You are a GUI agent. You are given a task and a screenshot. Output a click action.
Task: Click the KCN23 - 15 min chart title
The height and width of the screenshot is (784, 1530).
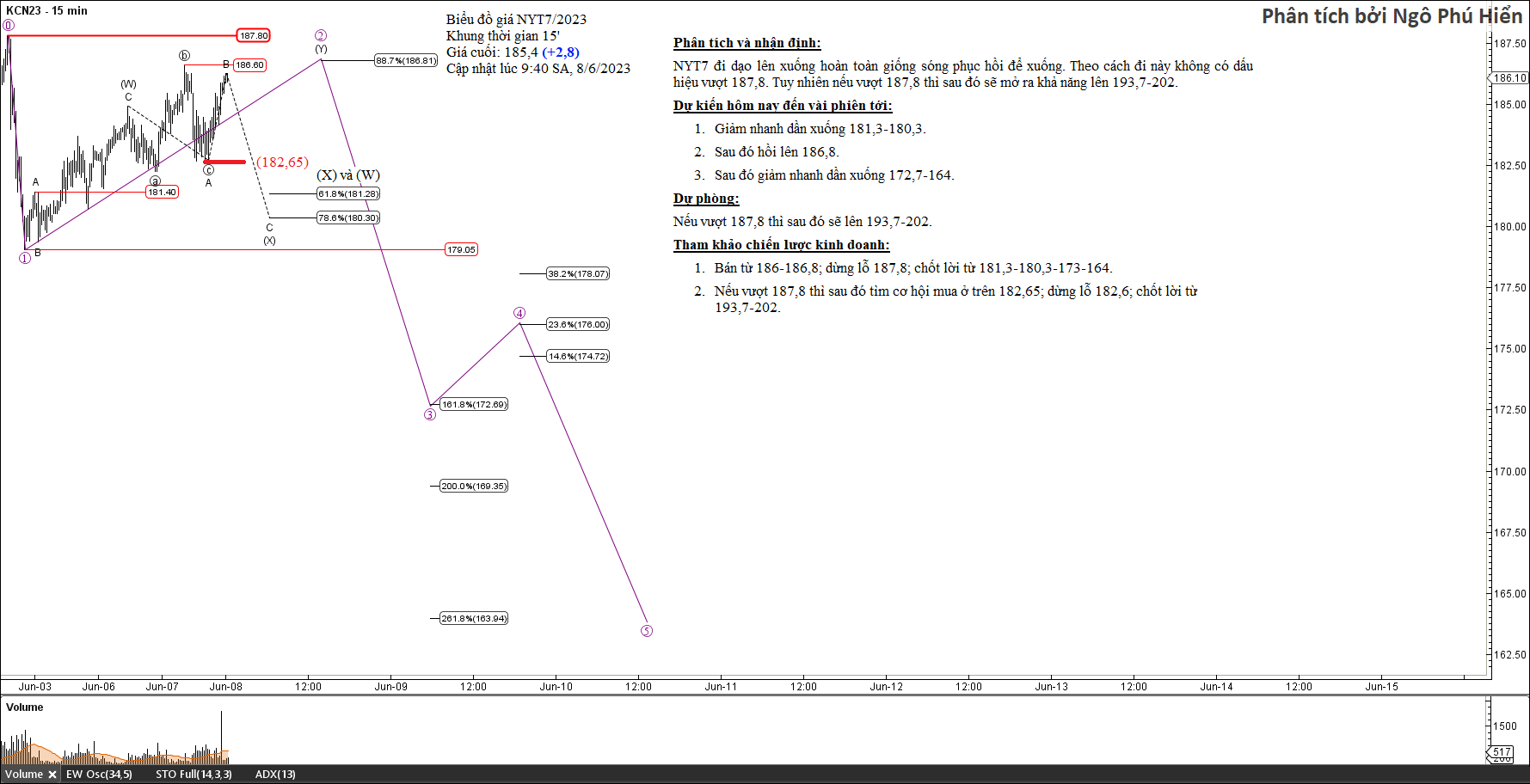point(46,10)
